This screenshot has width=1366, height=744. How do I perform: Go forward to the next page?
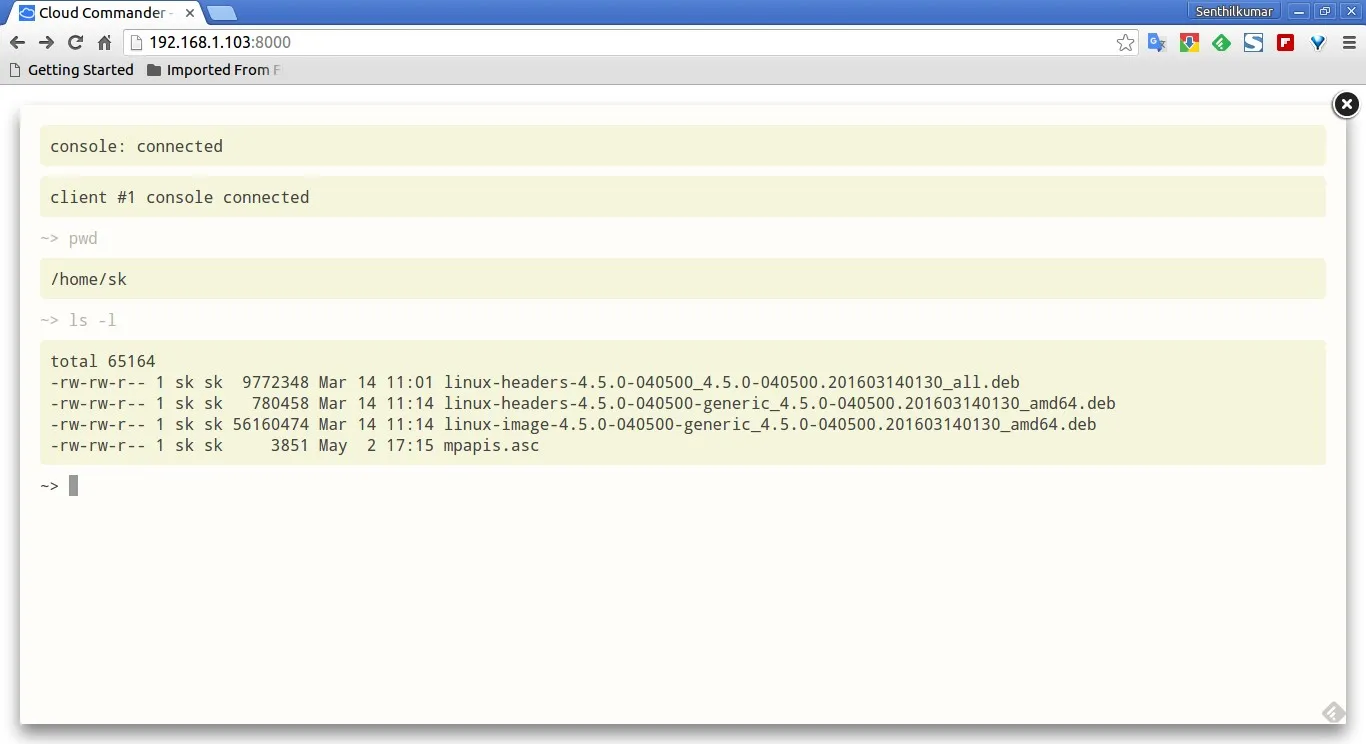[46, 43]
